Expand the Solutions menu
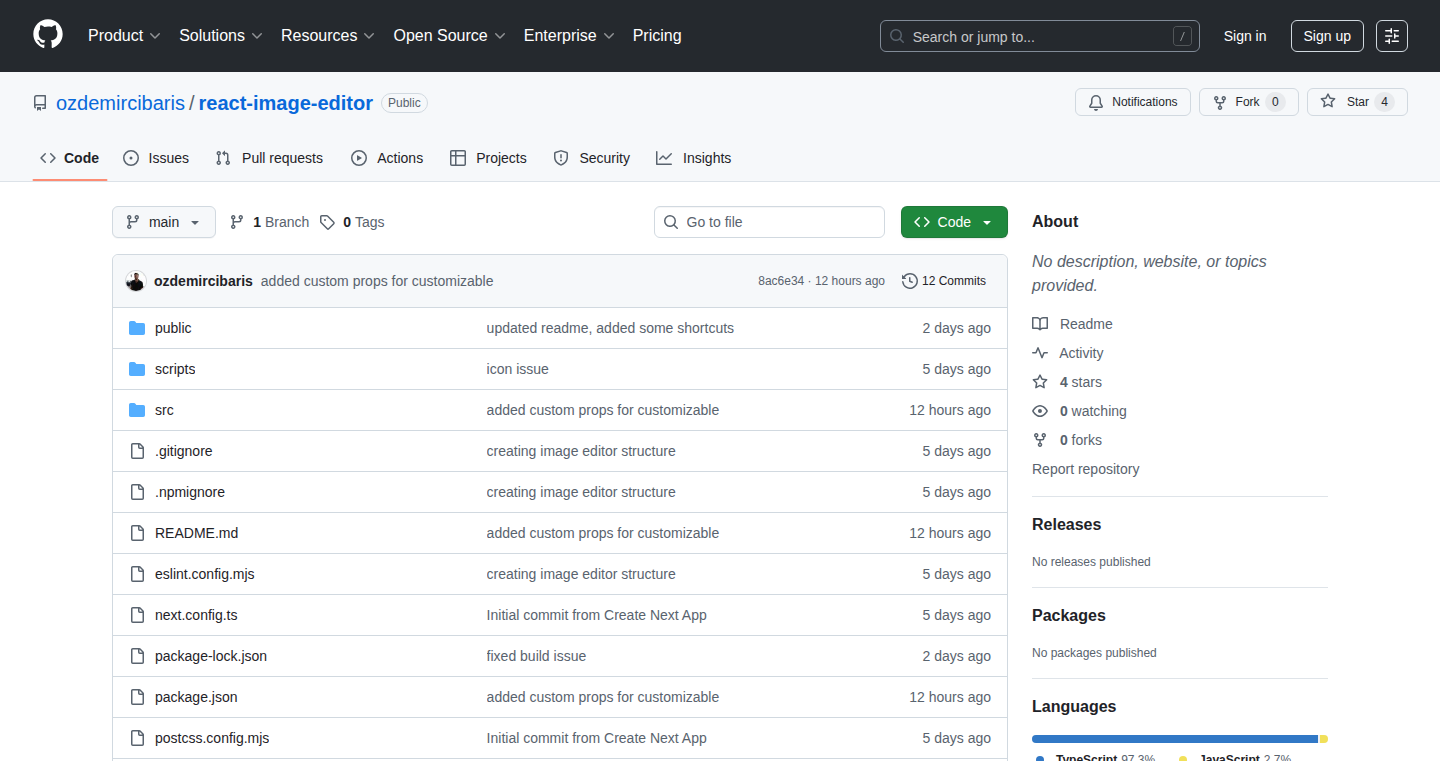The image size is (1440, 761). [x=221, y=36]
